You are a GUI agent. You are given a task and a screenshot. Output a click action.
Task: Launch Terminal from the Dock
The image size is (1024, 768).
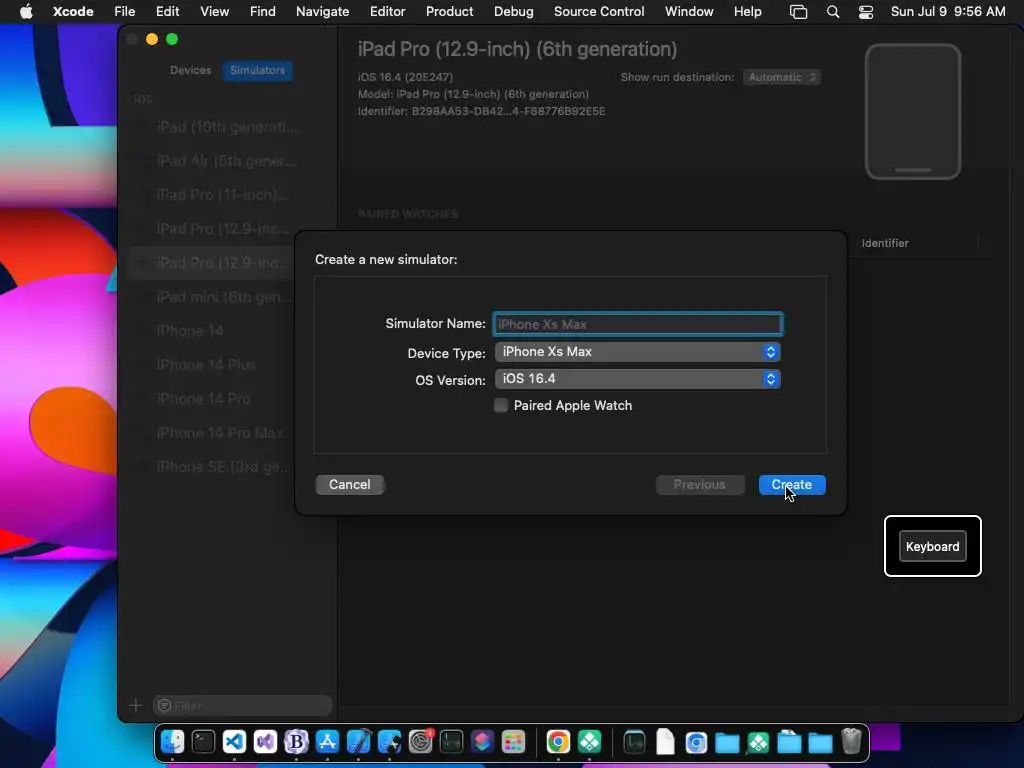pos(203,742)
